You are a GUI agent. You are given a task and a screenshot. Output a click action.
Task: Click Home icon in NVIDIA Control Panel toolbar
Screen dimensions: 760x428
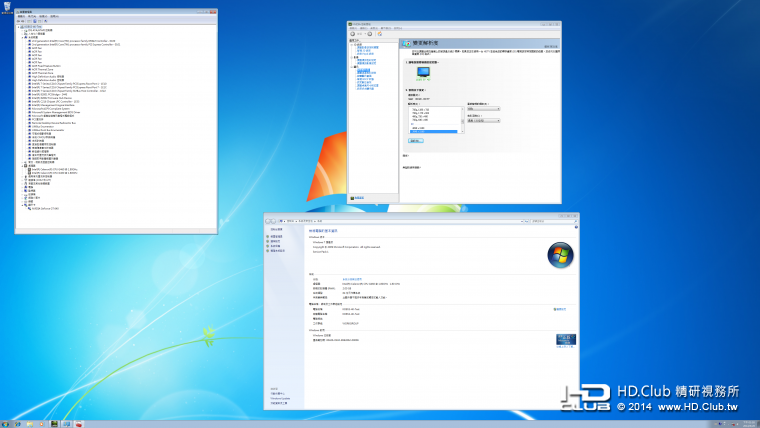[x=380, y=34]
